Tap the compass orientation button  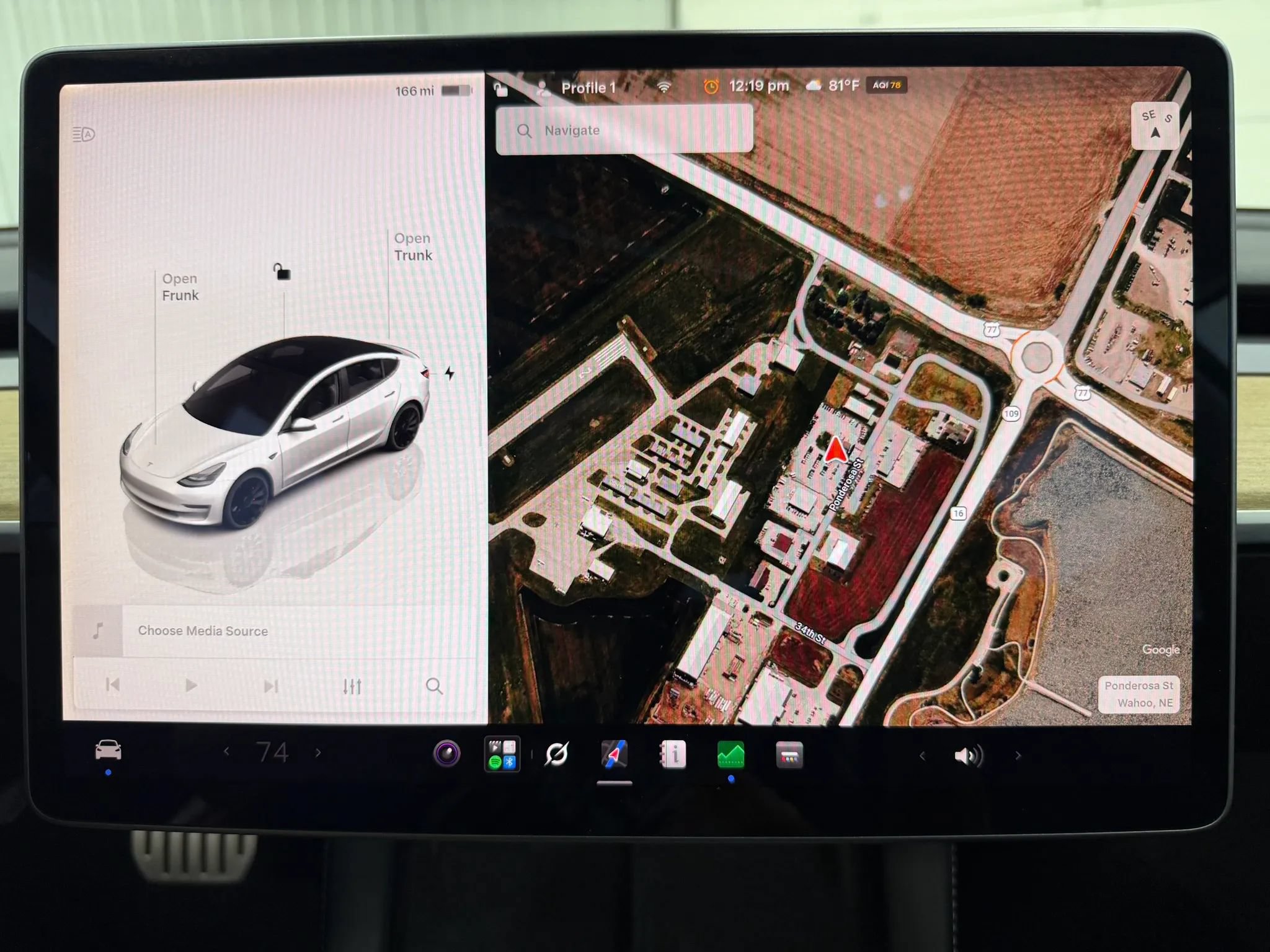coord(1155,126)
